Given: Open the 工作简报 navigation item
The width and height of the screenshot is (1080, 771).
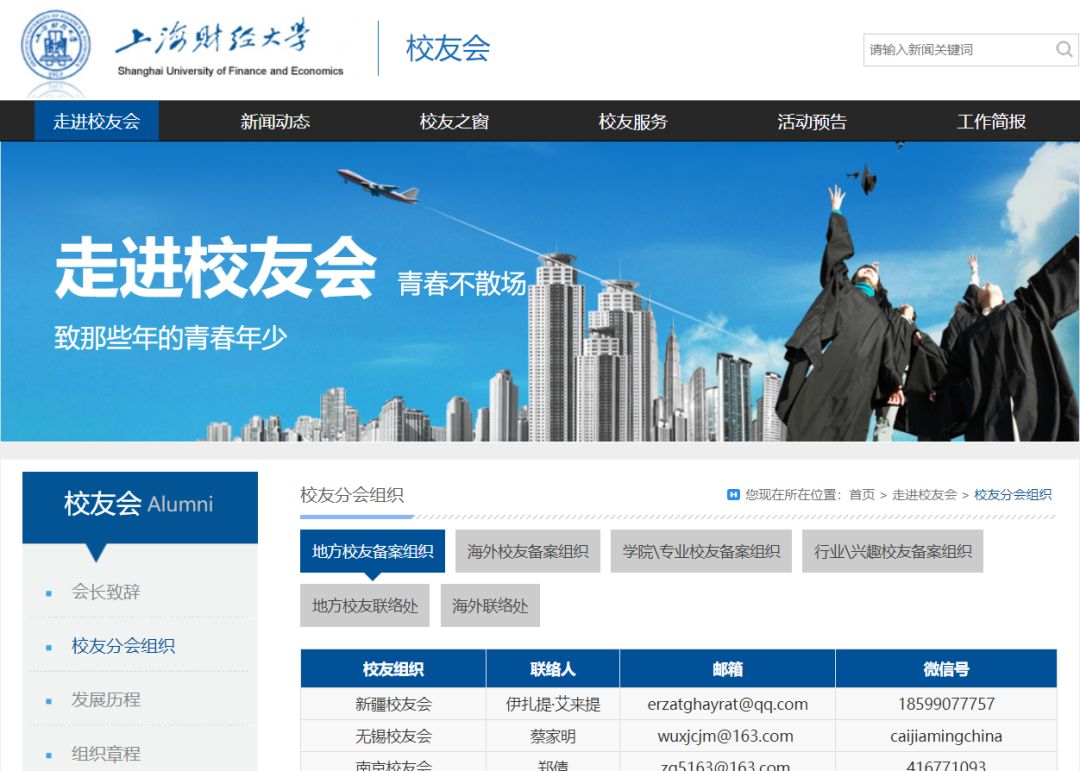Looking at the screenshot, I should pos(991,121).
